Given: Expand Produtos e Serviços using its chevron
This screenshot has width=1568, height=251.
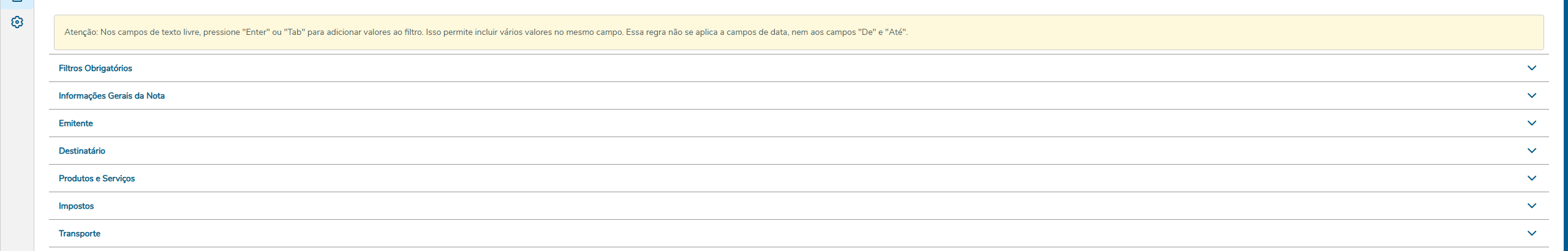Looking at the screenshot, I should click(x=1531, y=178).
